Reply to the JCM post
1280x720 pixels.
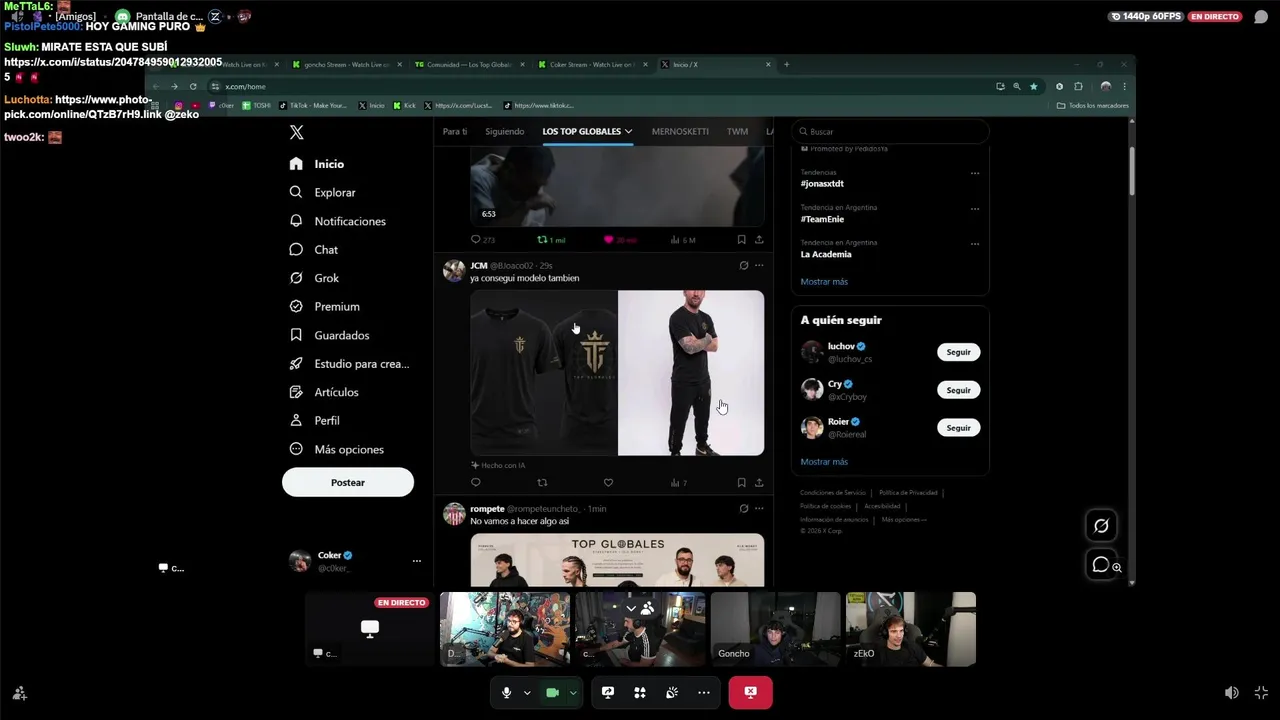475,483
